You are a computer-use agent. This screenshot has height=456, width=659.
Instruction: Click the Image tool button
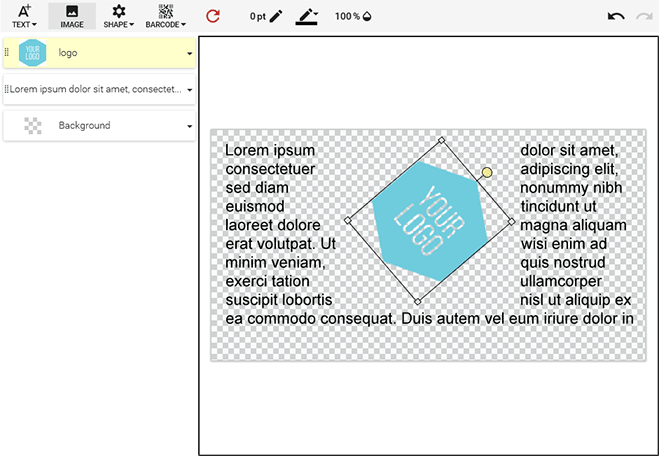tap(72, 15)
